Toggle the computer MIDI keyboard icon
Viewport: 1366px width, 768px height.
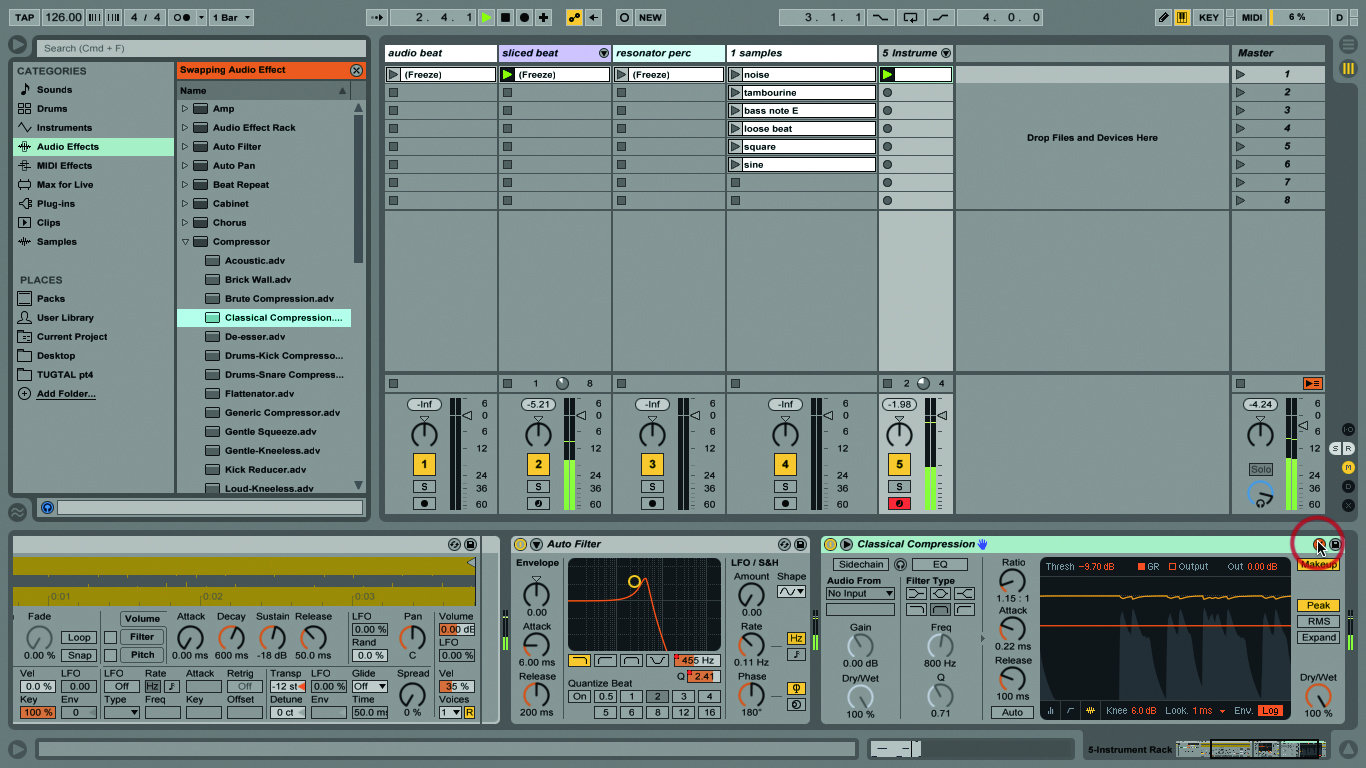(1184, 17)
